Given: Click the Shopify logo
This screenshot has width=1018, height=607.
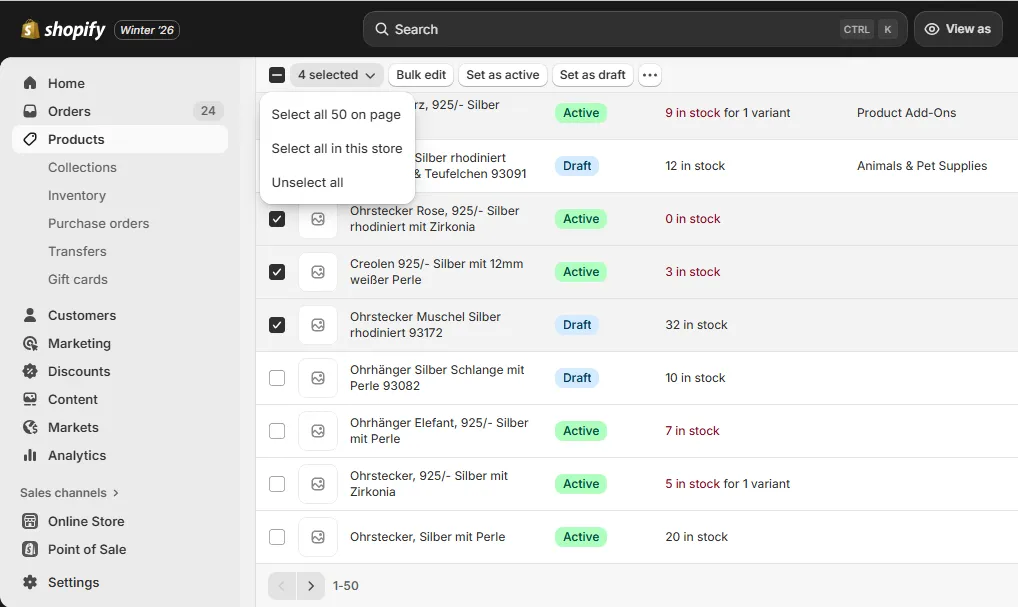Looking at the screenshot, I should (62, 28).
